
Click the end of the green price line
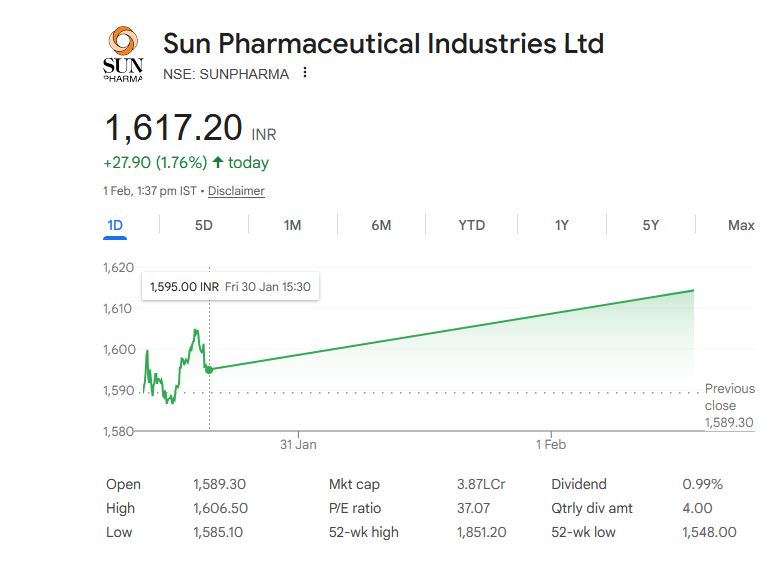693,290
